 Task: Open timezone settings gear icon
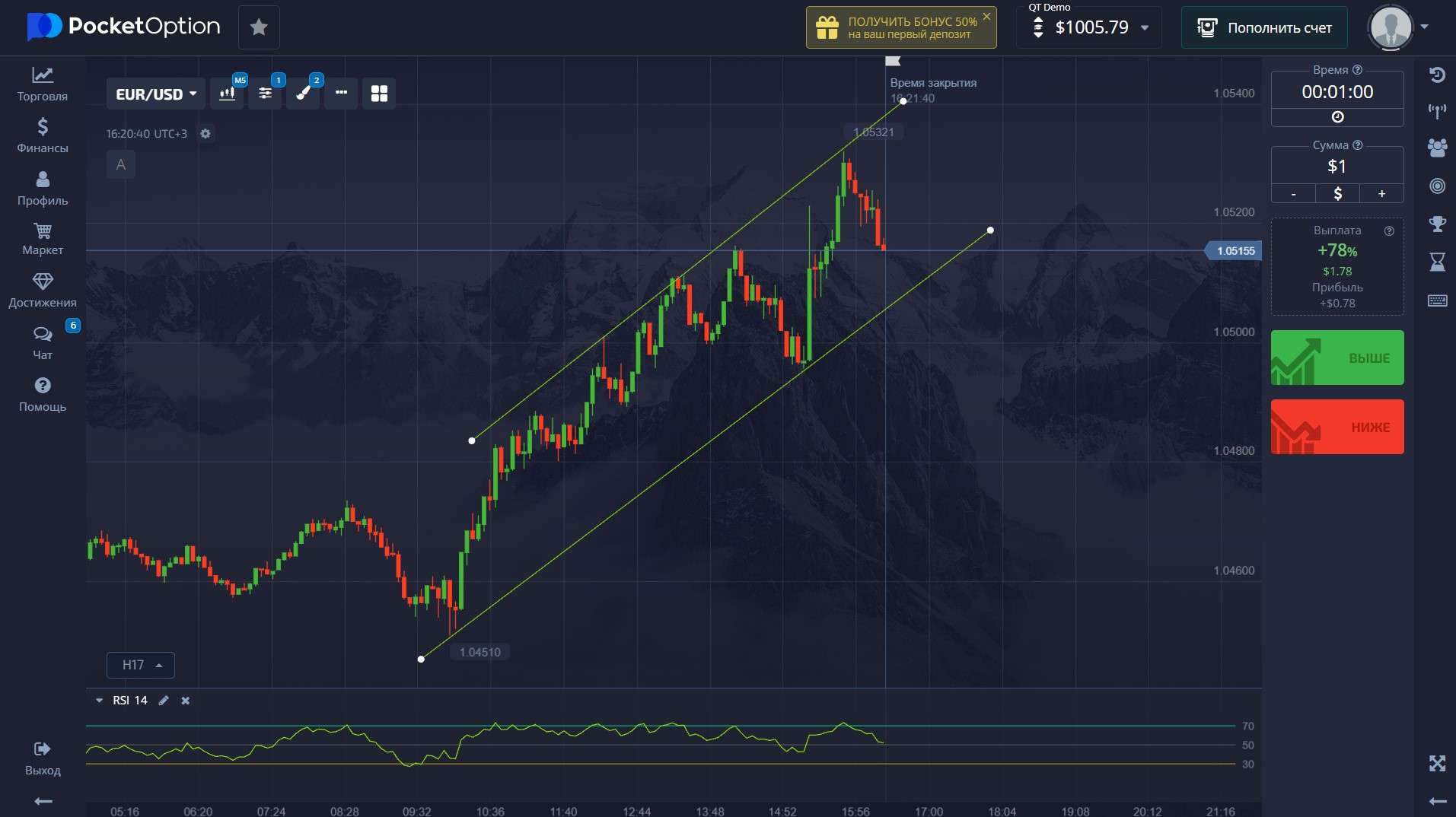pyautogui.click(x=205, y=134)
